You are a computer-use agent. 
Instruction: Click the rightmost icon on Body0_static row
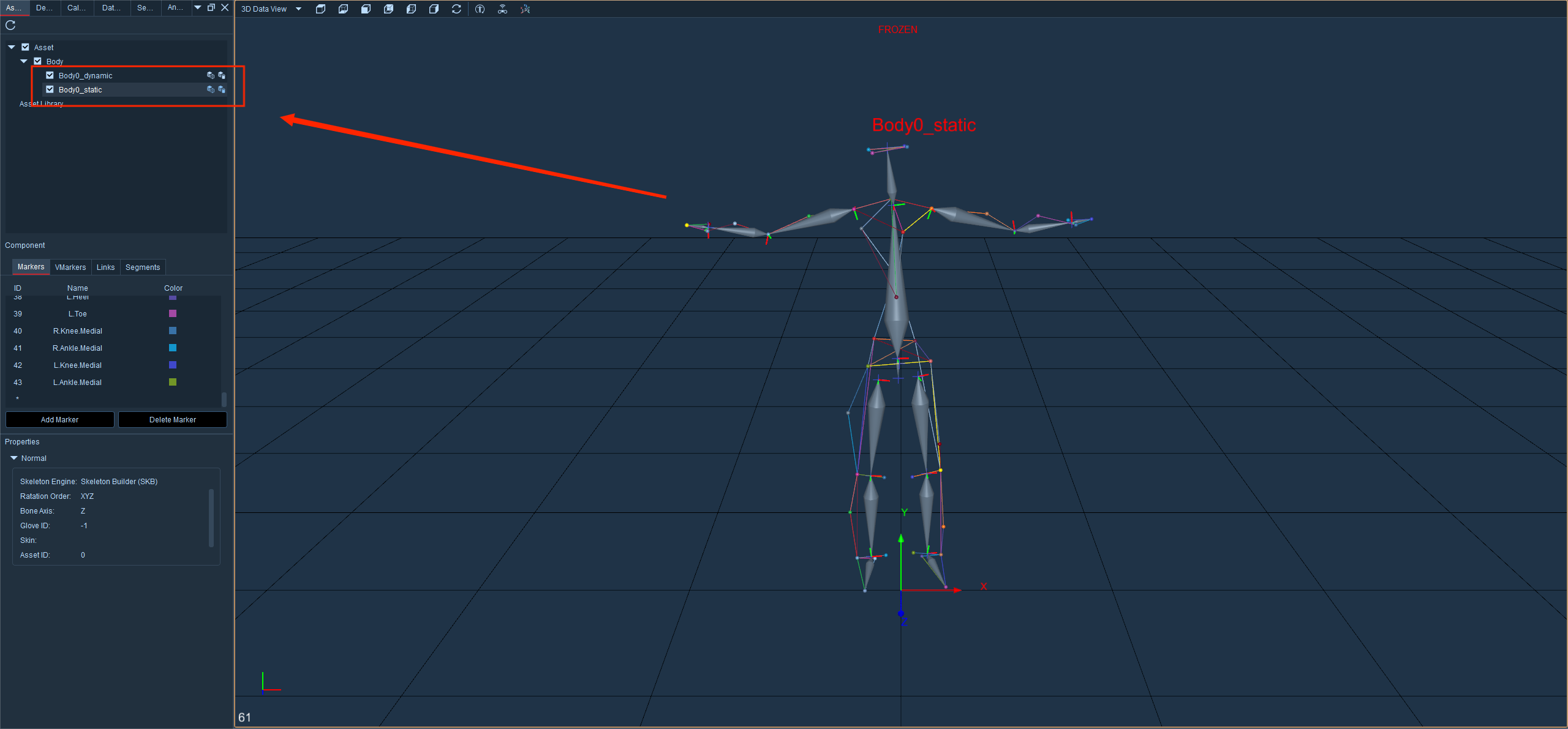pyautogui.click(x=222, y=89)
